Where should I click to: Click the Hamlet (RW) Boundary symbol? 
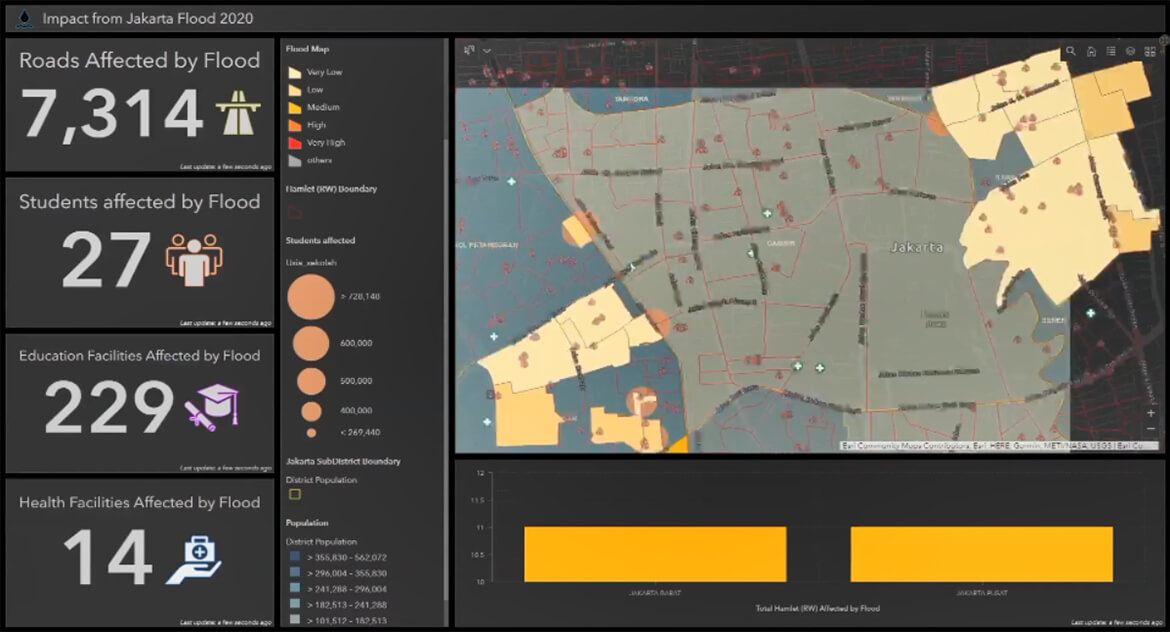pos(295,213)
